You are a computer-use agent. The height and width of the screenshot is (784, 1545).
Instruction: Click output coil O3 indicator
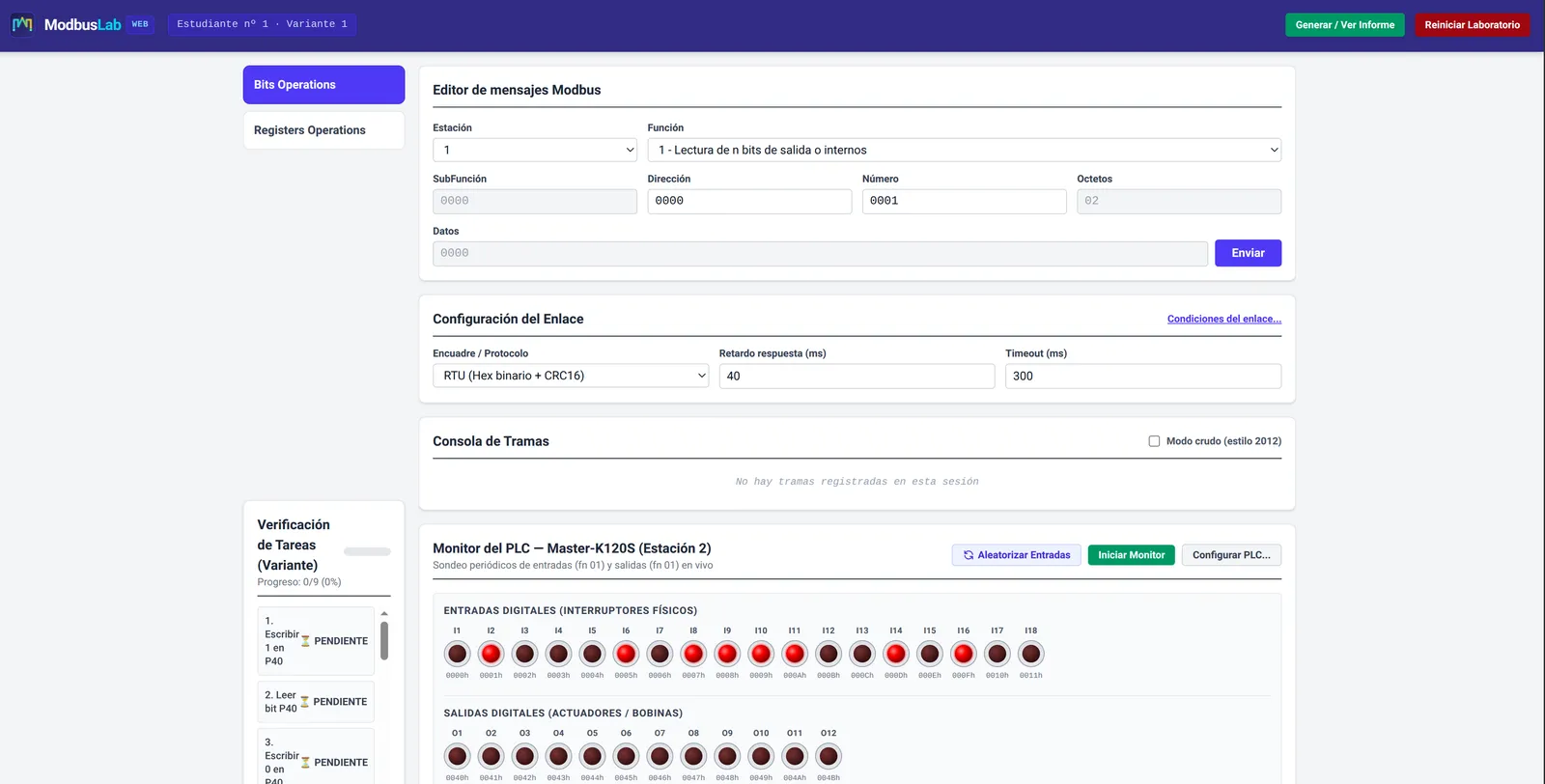(525, 756)
